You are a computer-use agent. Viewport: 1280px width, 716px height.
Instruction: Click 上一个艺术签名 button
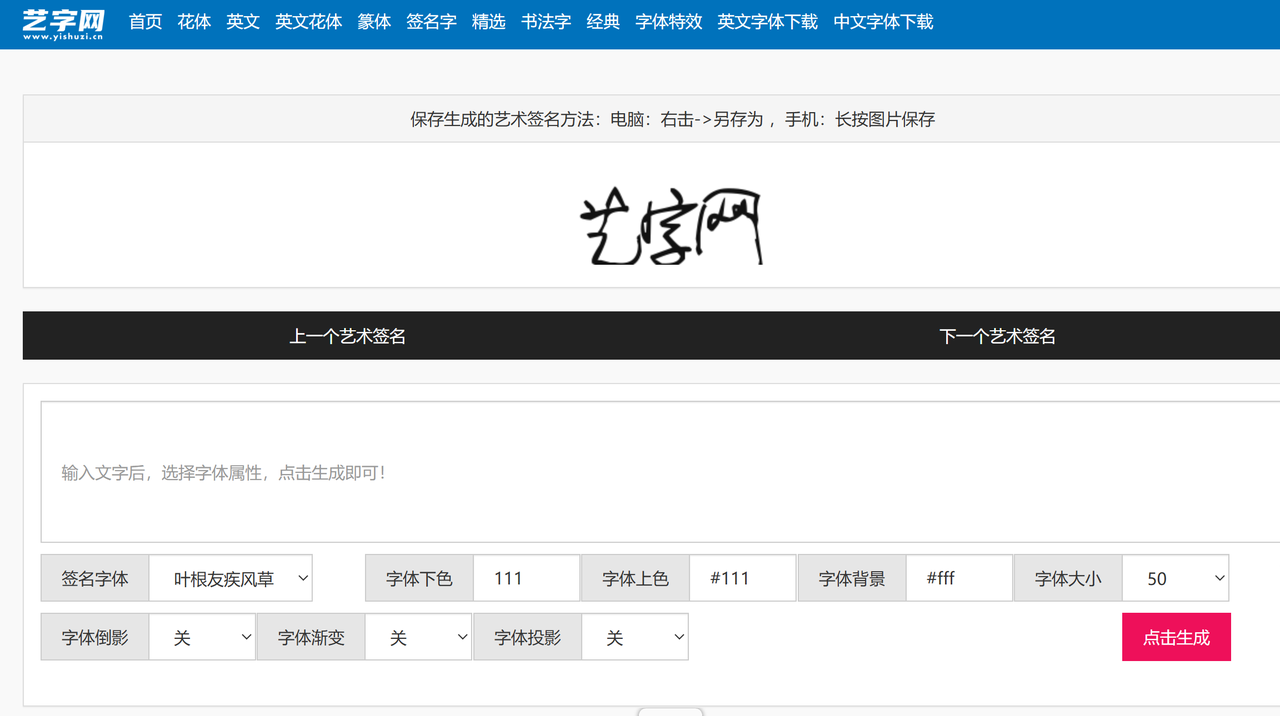347,336
